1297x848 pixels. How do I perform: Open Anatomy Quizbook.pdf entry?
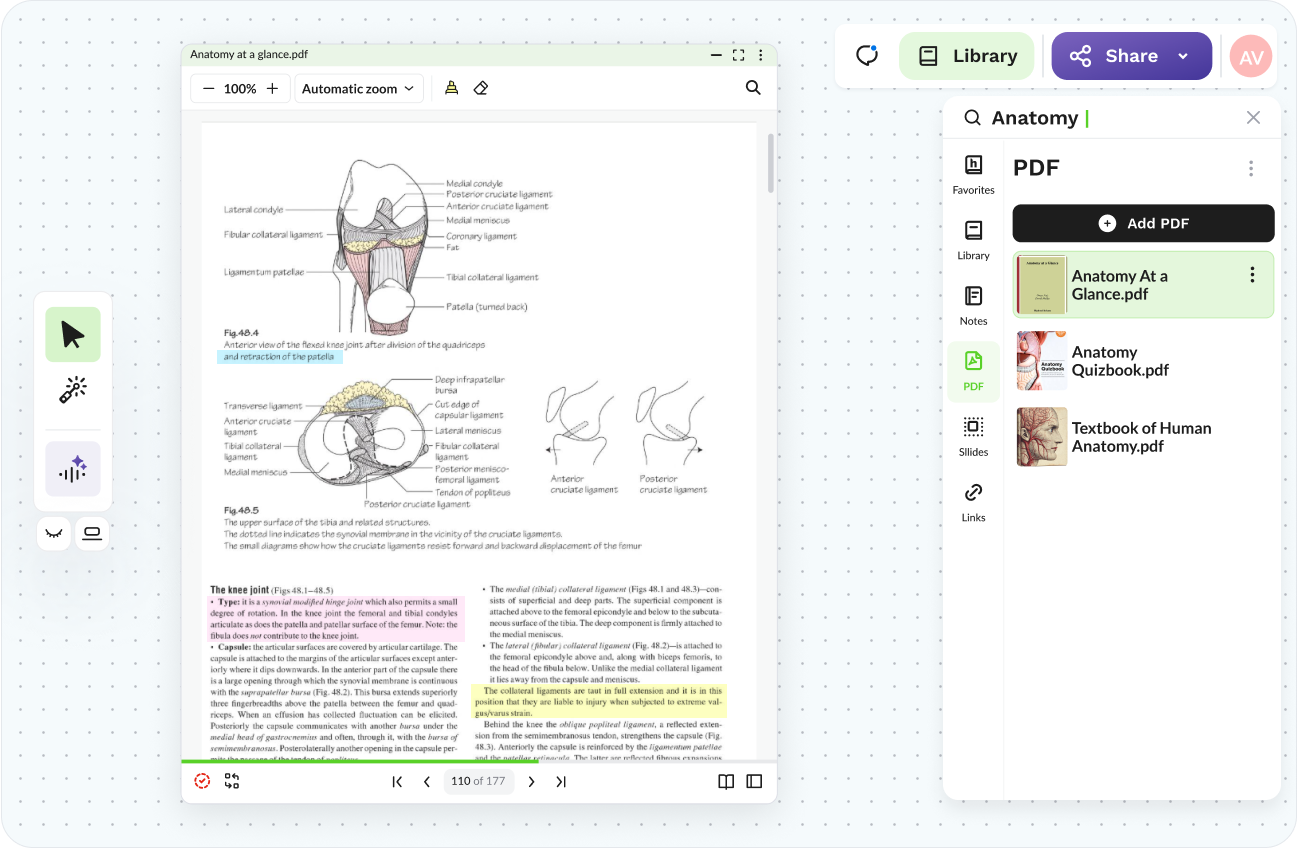(1143, 361)
